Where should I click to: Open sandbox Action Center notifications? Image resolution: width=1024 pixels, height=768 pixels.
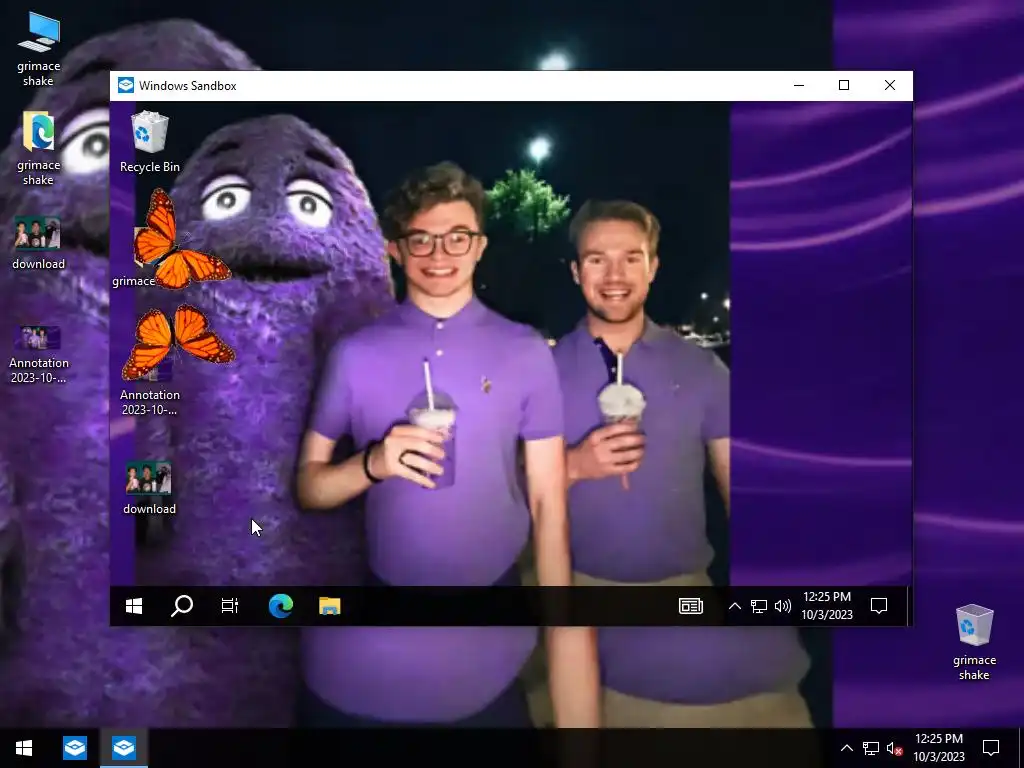coord(879,606)
